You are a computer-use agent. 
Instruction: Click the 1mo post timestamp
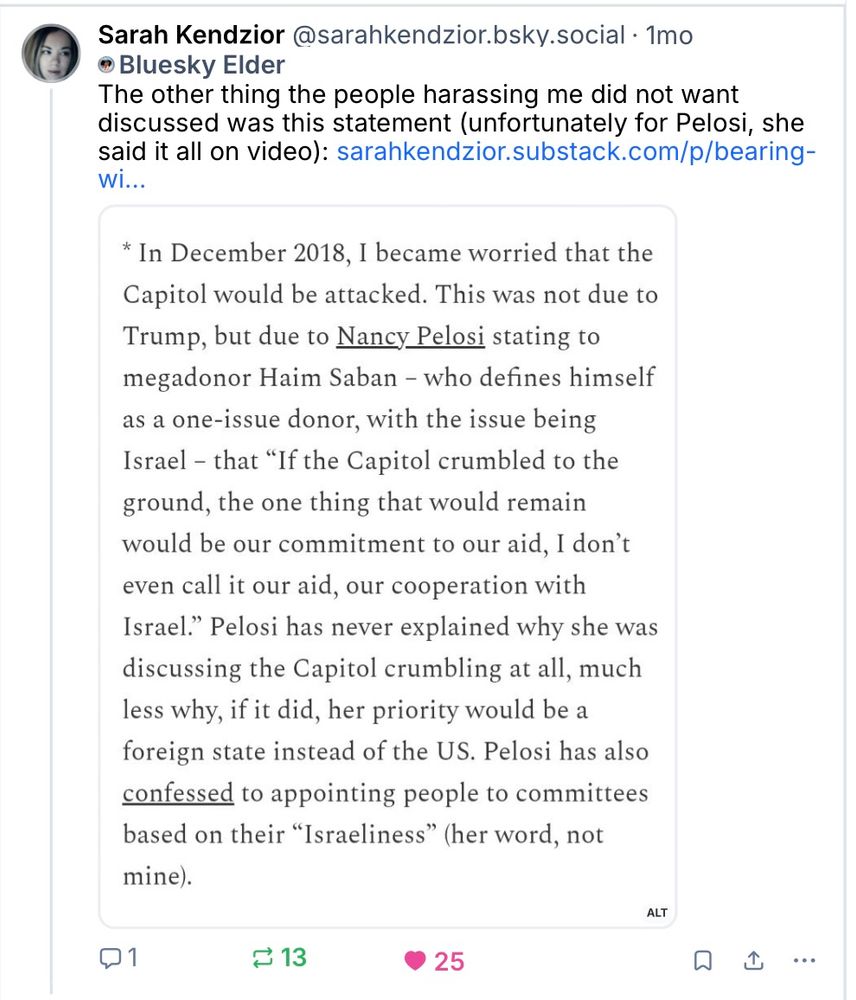[670, 36]
